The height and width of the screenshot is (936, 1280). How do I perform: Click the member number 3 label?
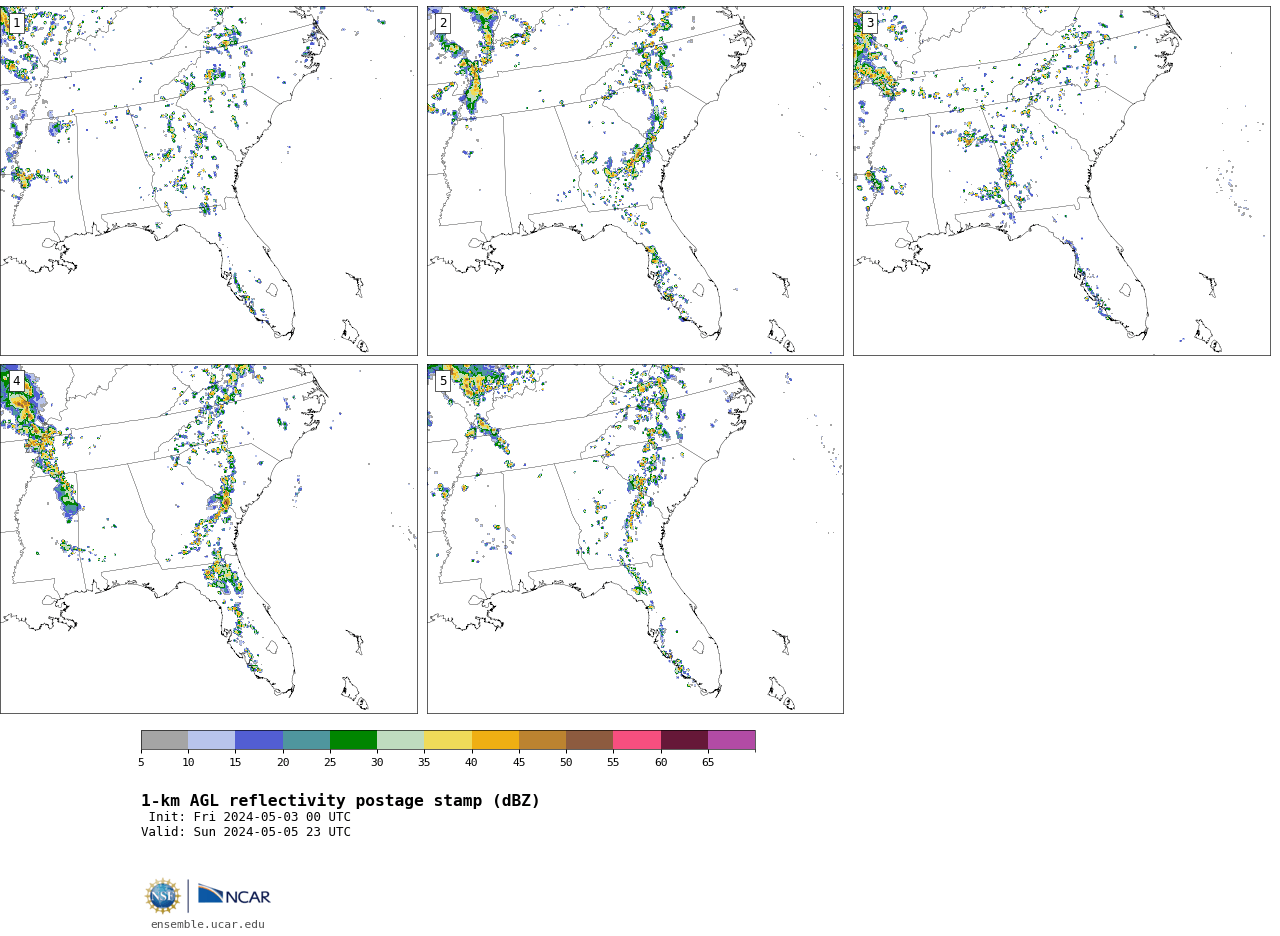coord(870,23)
